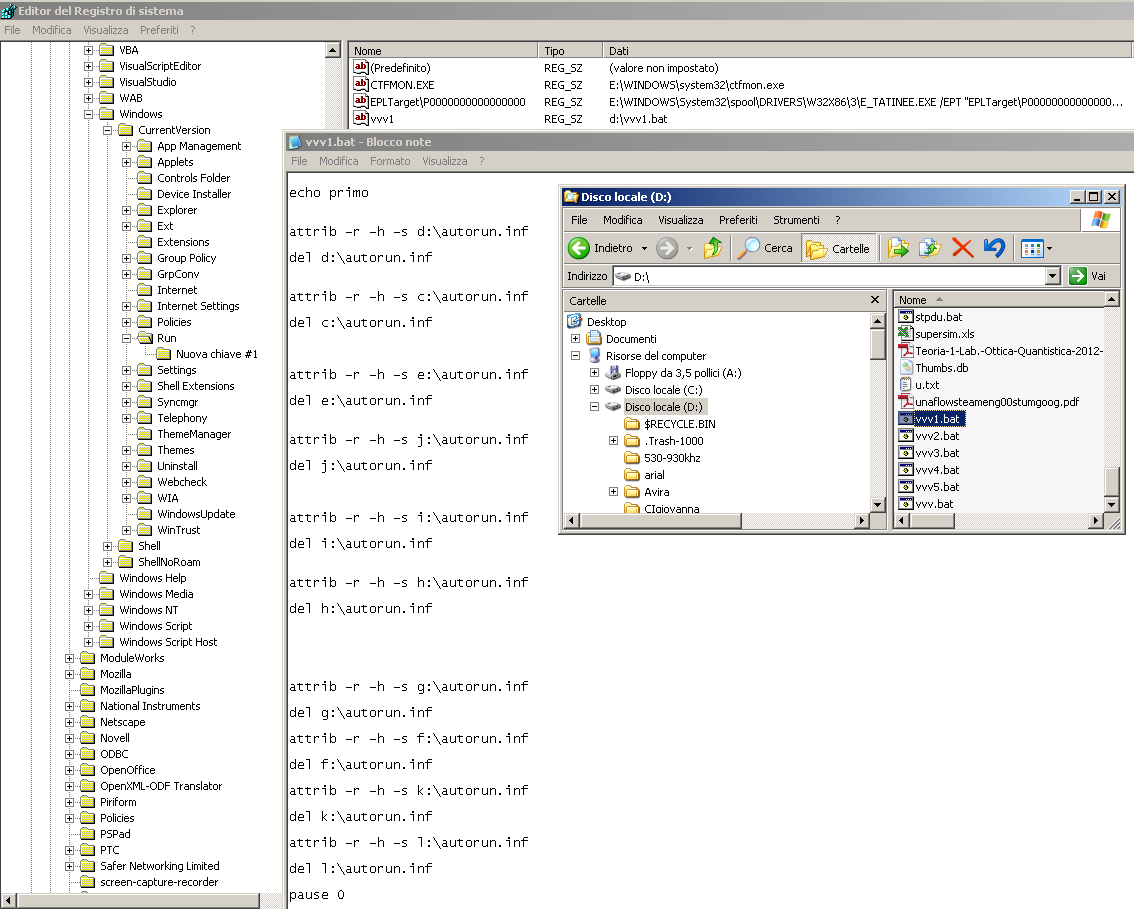Click Dati column header in registry

pyautogui.click(x=866, y=51)
